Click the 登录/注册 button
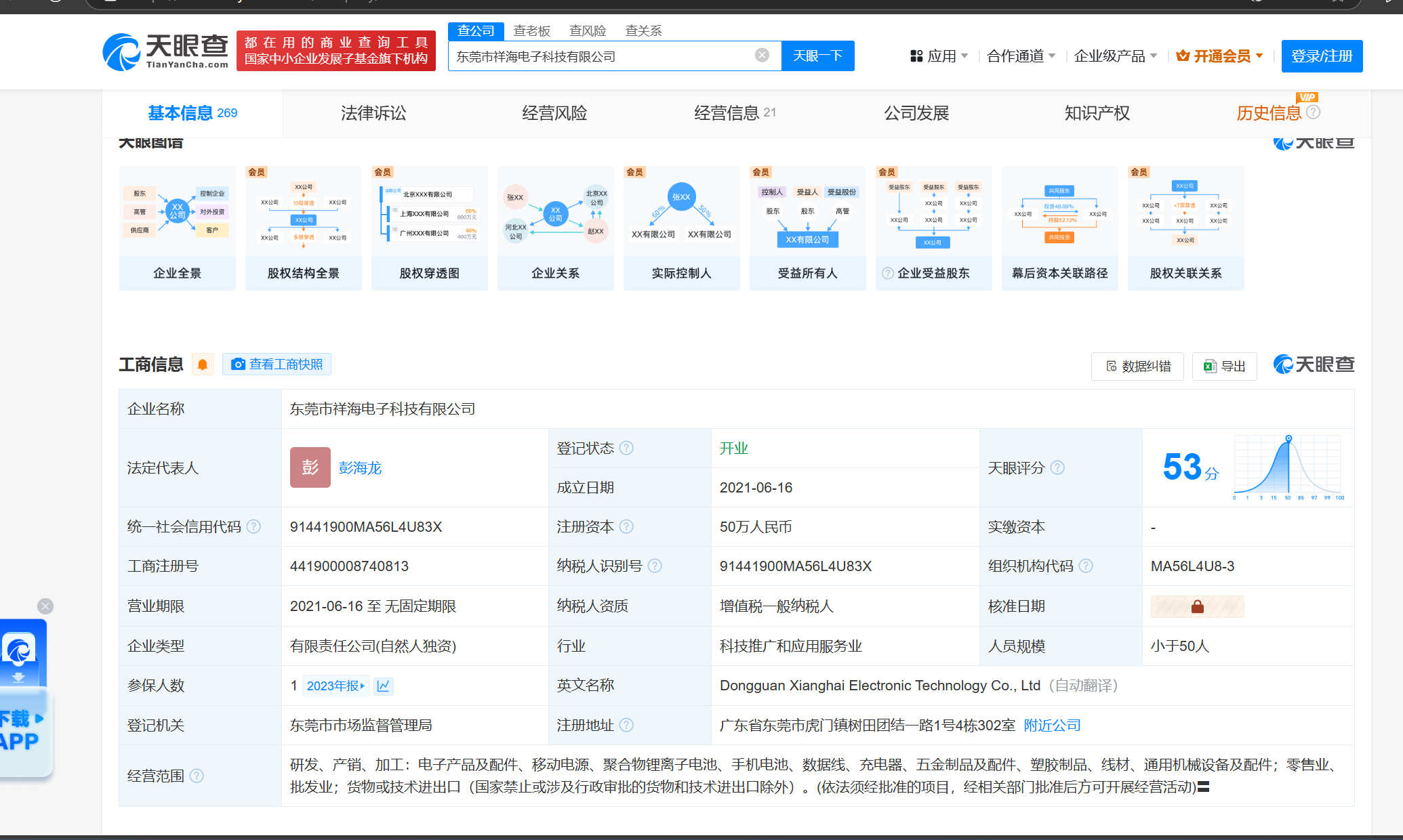The image size is (1403, 840). click(1322, 56)
